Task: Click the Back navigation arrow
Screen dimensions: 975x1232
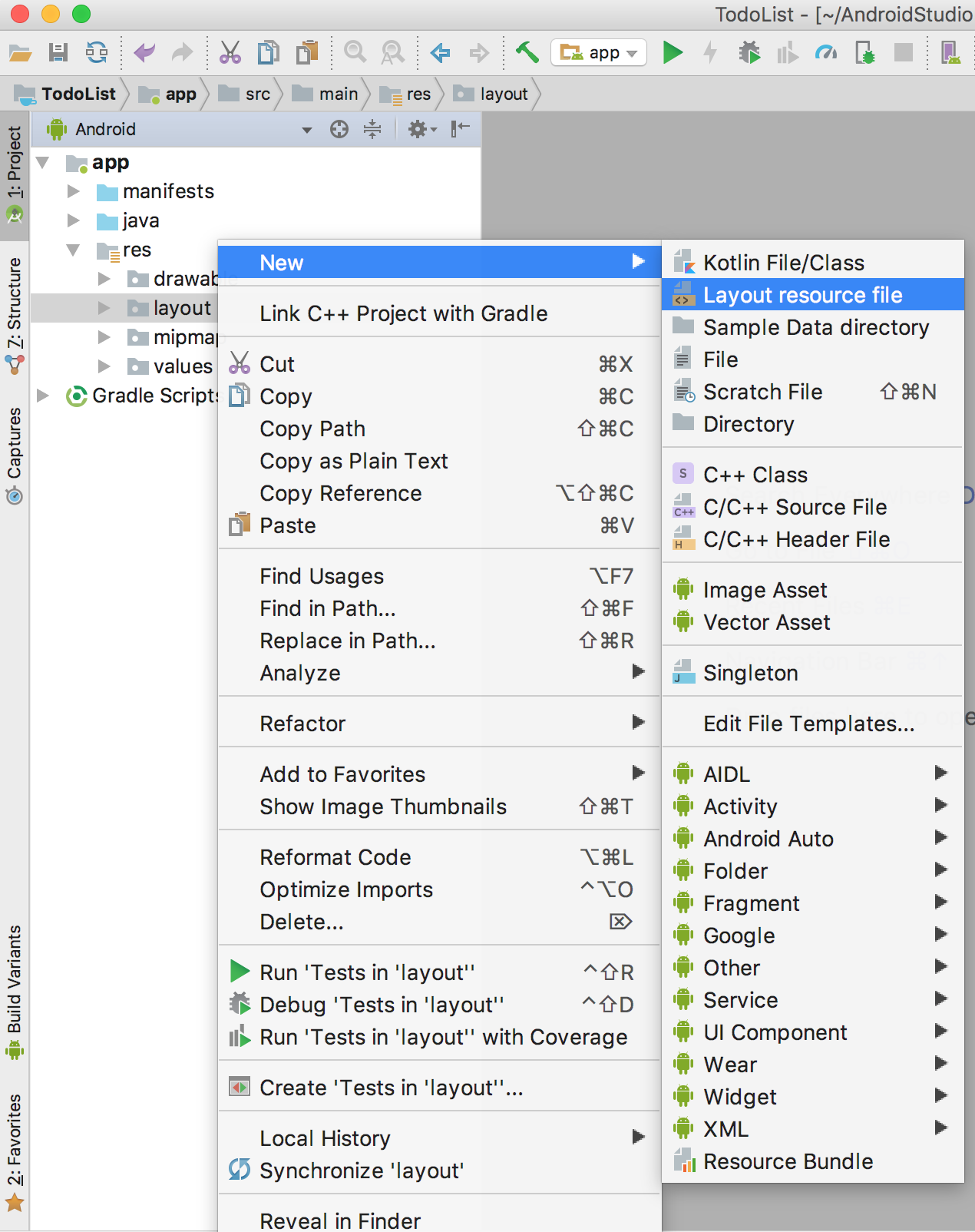Action: pyautogui.click(x=441, y=52)
